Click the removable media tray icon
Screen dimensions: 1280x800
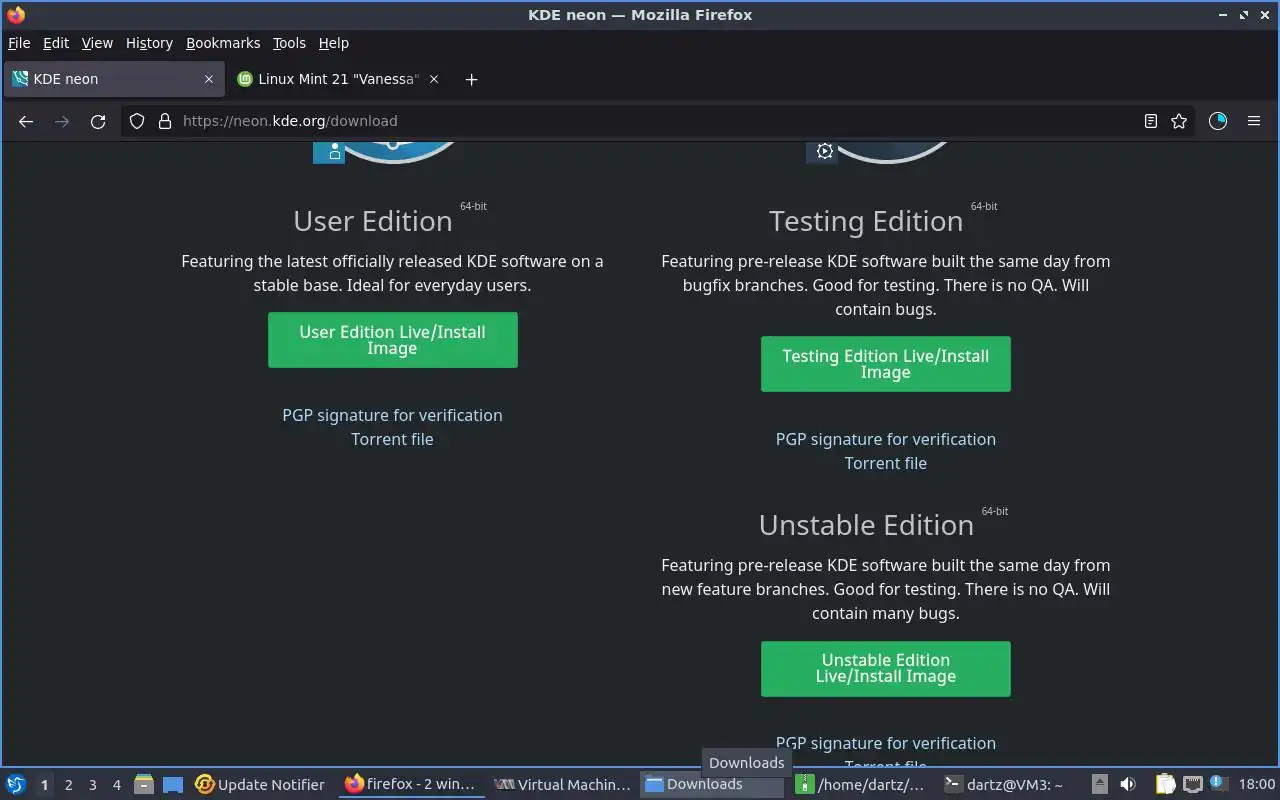tap(1099, 785)
